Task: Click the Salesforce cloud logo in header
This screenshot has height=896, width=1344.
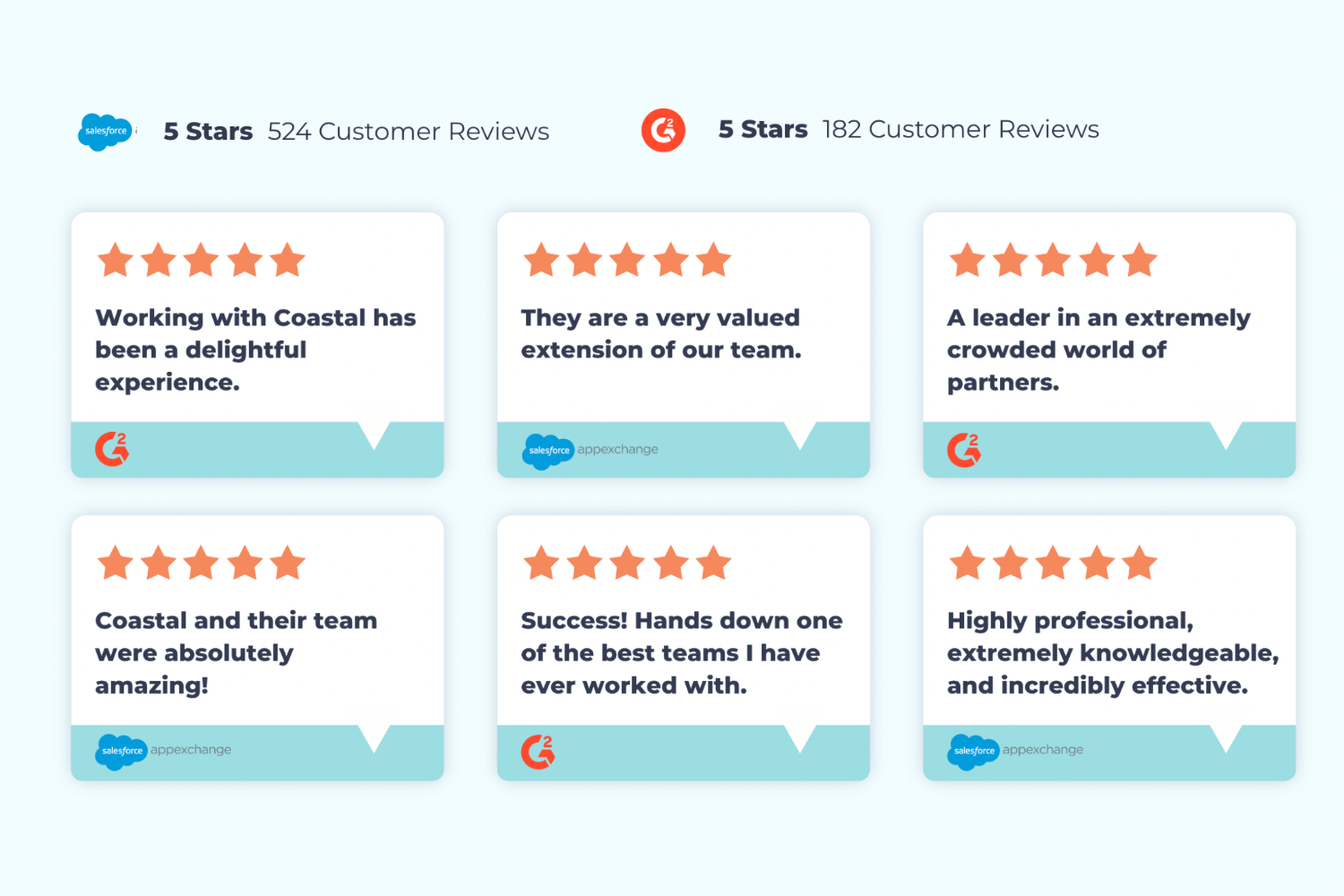Action: pyautogui.click(x=106, y=132)
